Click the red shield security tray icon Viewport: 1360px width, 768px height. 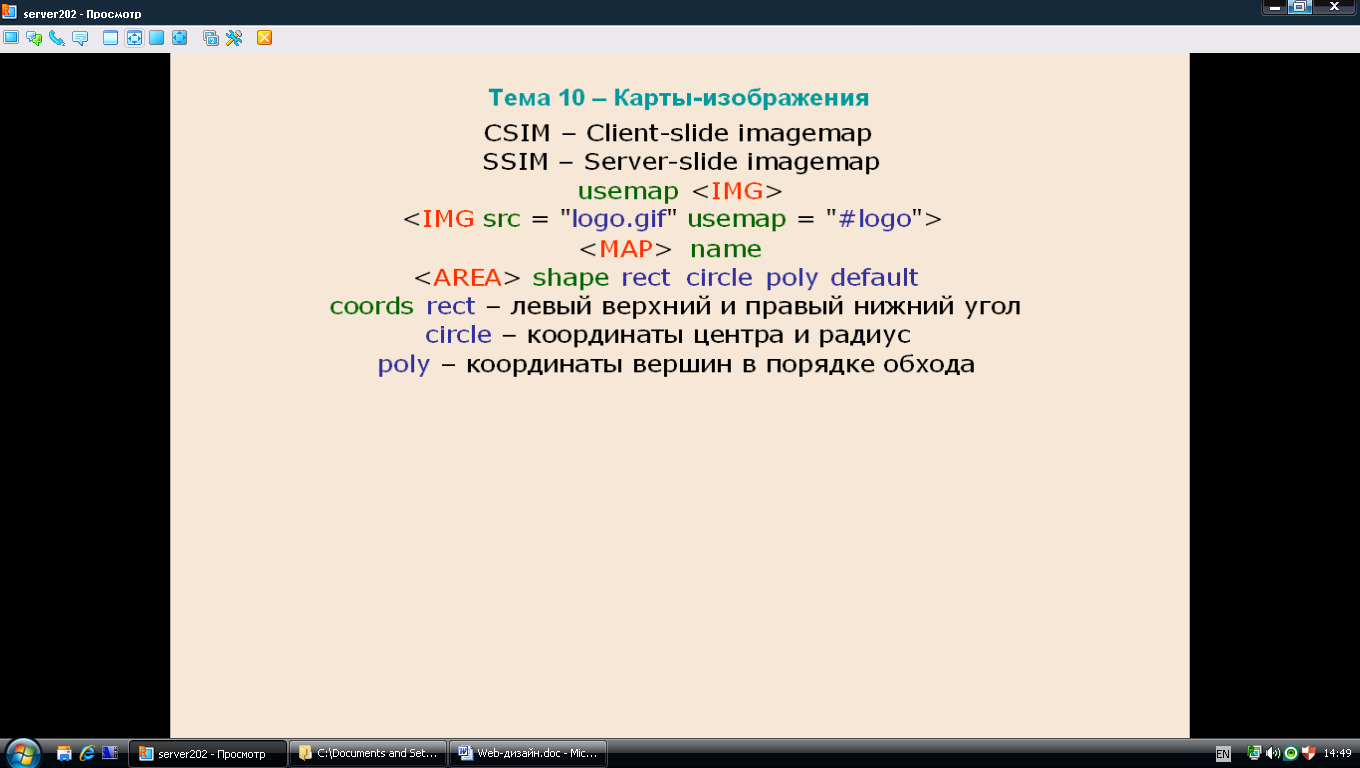click(1308, 753)
